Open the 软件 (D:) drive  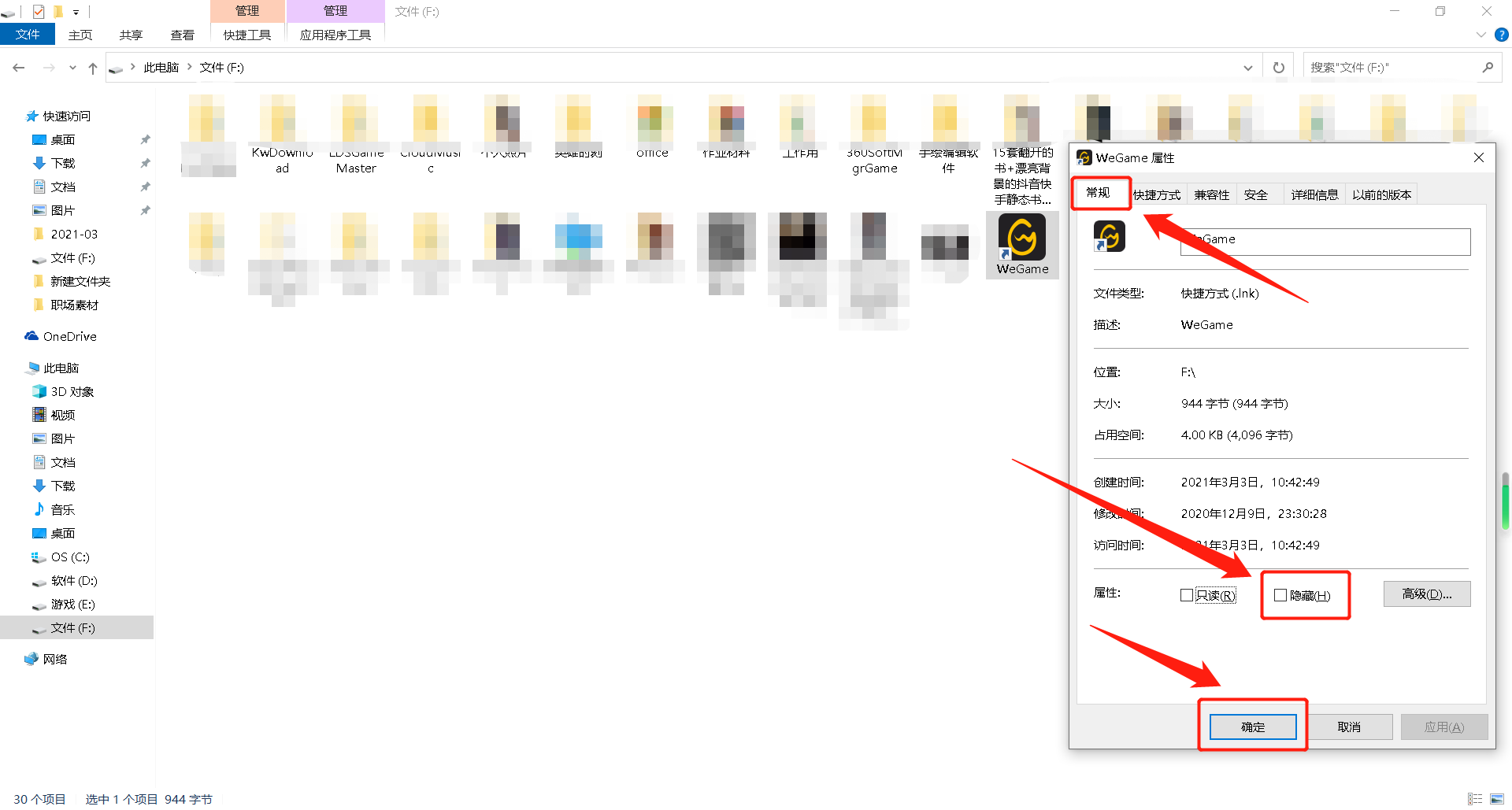click(x=74, y=581)
